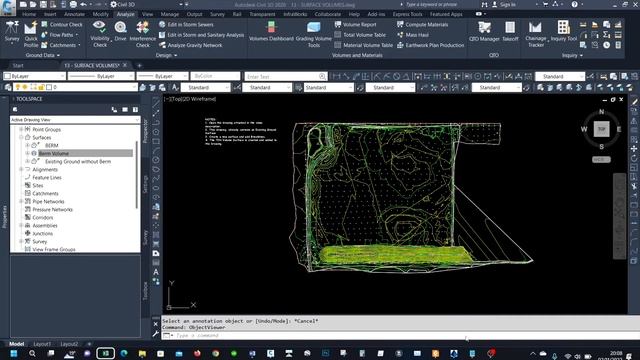Expand the Point Groups tree node
Viewport: 640px width, 360px height.
click(x=21, y=129)
